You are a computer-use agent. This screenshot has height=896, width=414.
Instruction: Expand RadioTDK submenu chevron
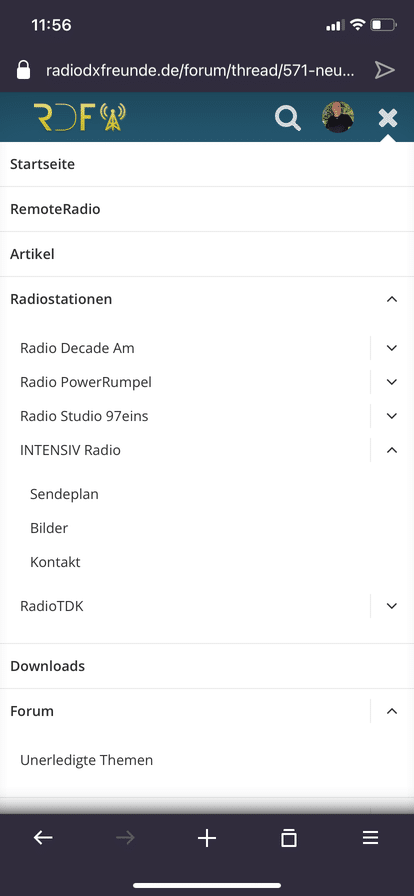(392, 606)
